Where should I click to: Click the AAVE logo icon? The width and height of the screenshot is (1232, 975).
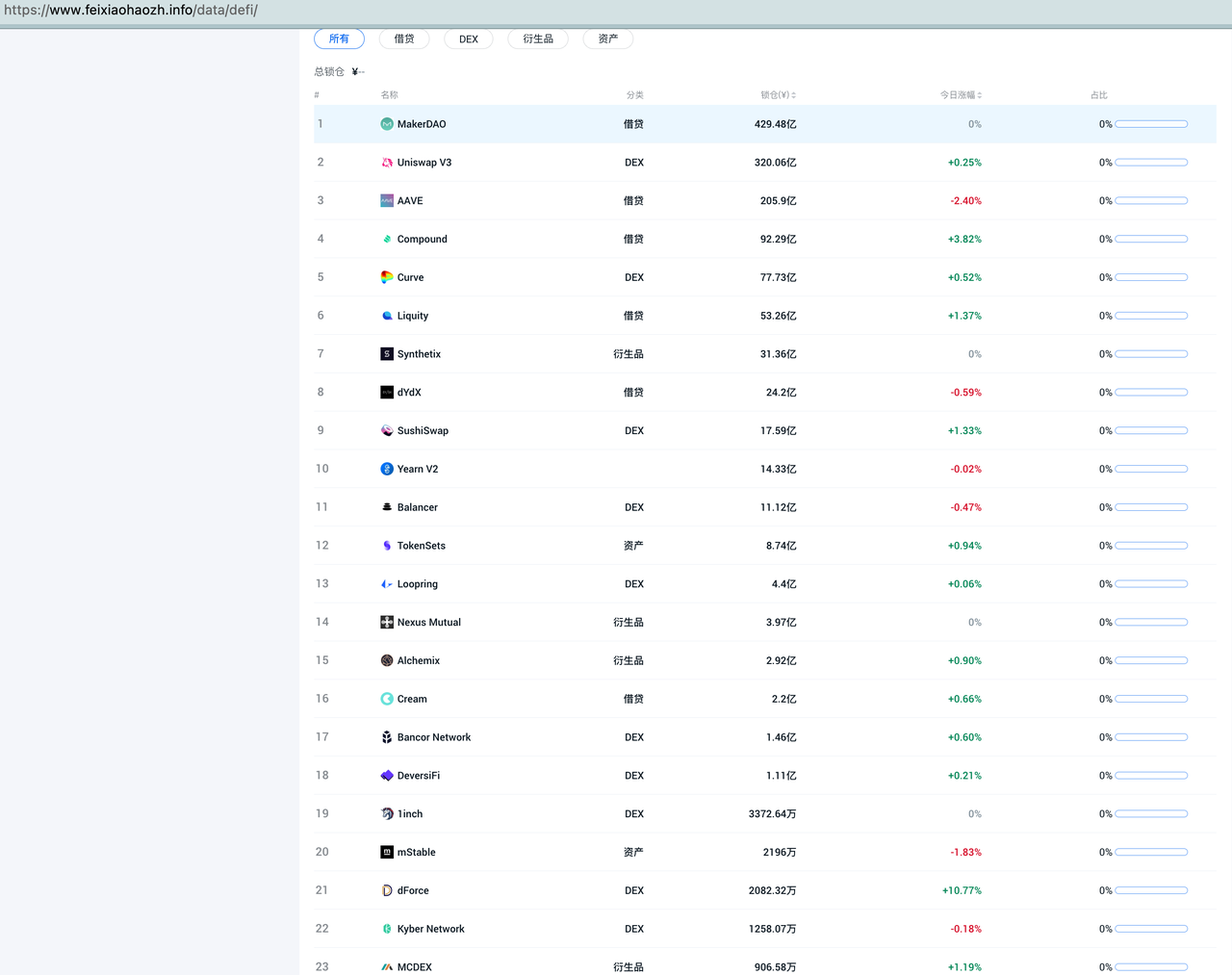point(387,201)
